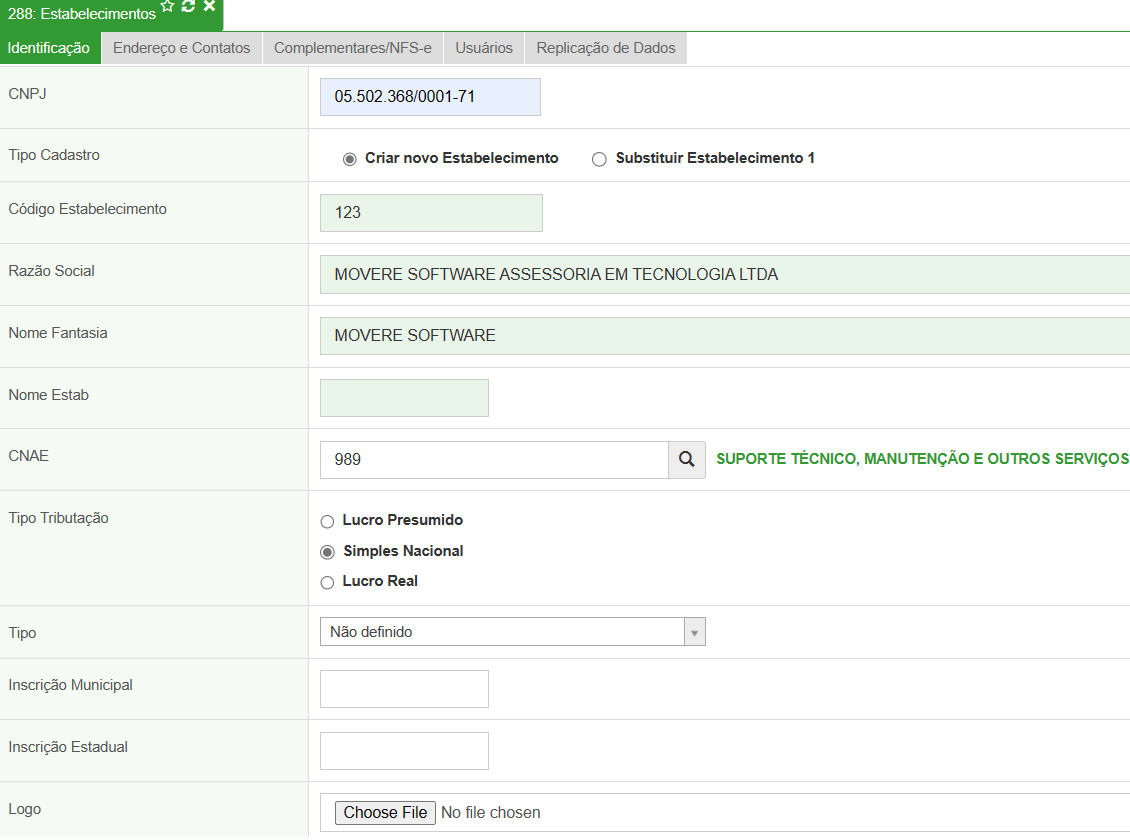1130x840 pixels.
Task: Focus the Inscrição Estadual field
Action: tap(404, 751)
